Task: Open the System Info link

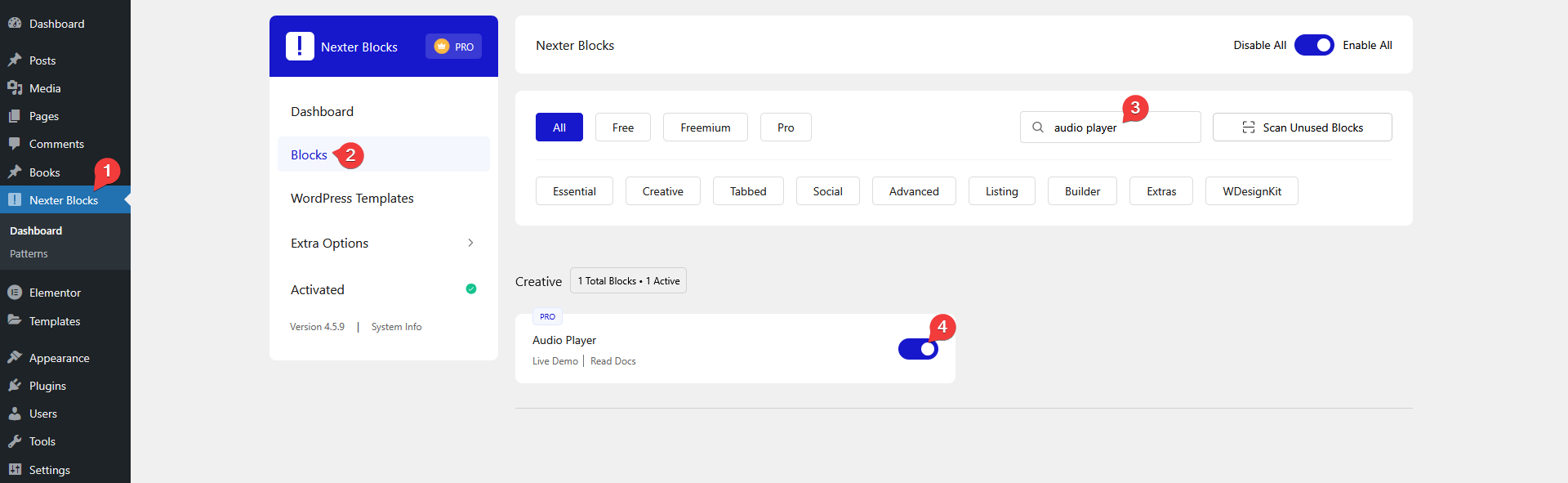Action: pyautogui.click(x=397, y=327)
